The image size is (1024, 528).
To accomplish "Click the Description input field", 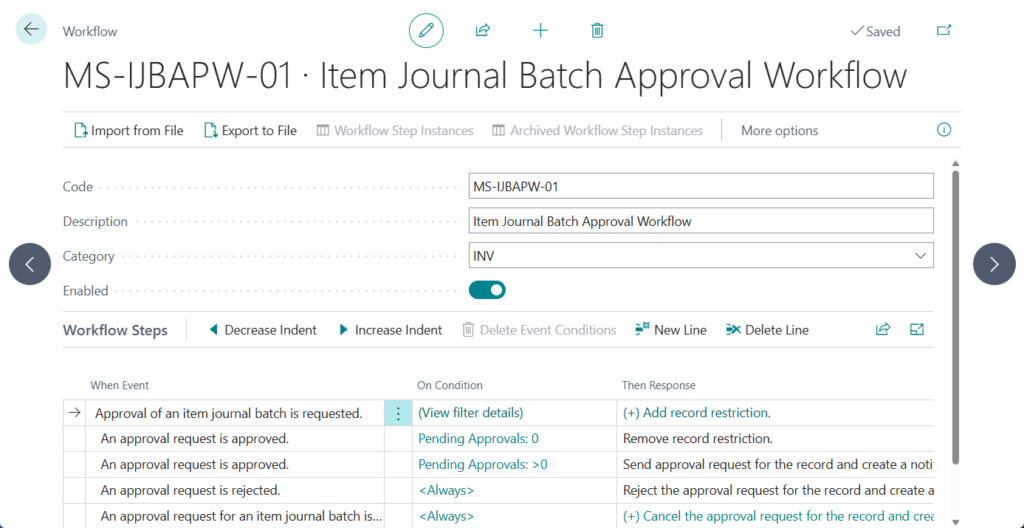I will coord(700,221).
